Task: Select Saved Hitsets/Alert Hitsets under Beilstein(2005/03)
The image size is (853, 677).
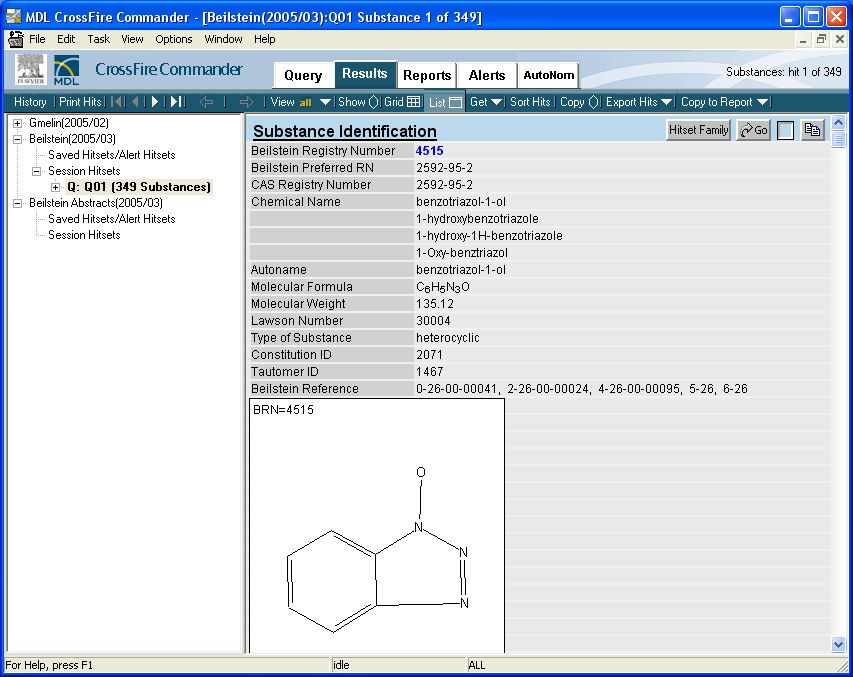Action: (x=112, y=155)
